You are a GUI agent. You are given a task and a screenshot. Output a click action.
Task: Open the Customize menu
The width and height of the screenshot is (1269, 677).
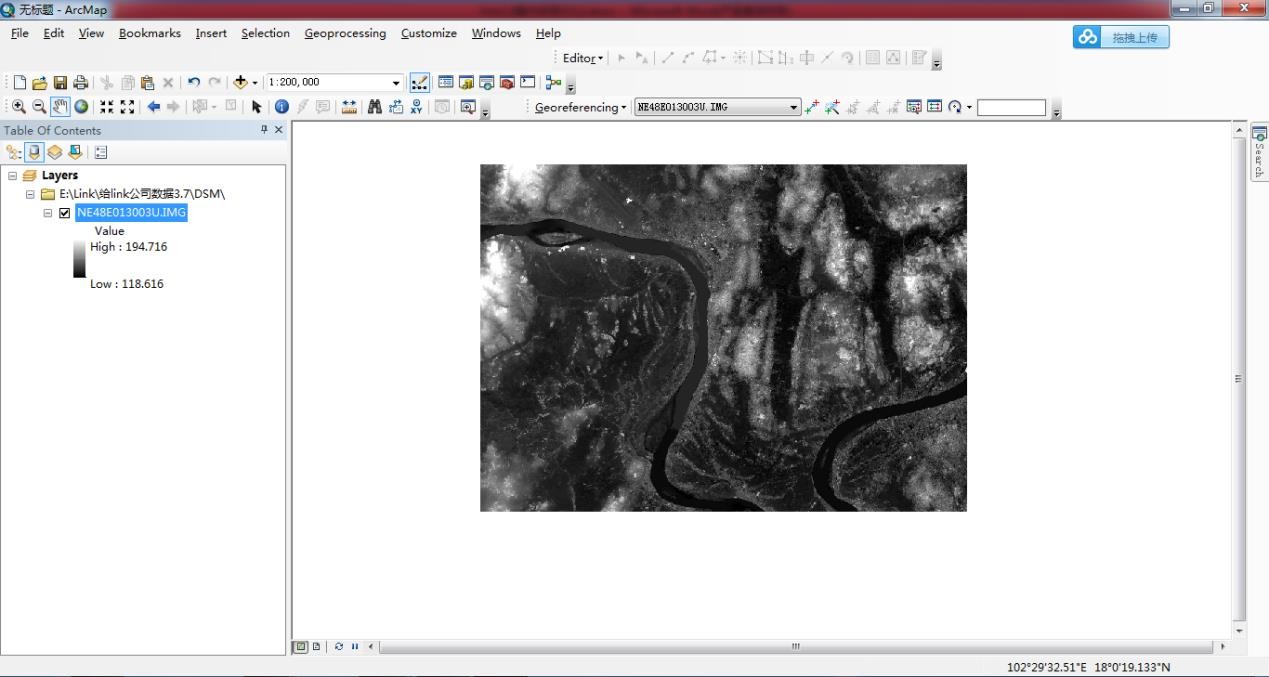(x=429, y=33)
